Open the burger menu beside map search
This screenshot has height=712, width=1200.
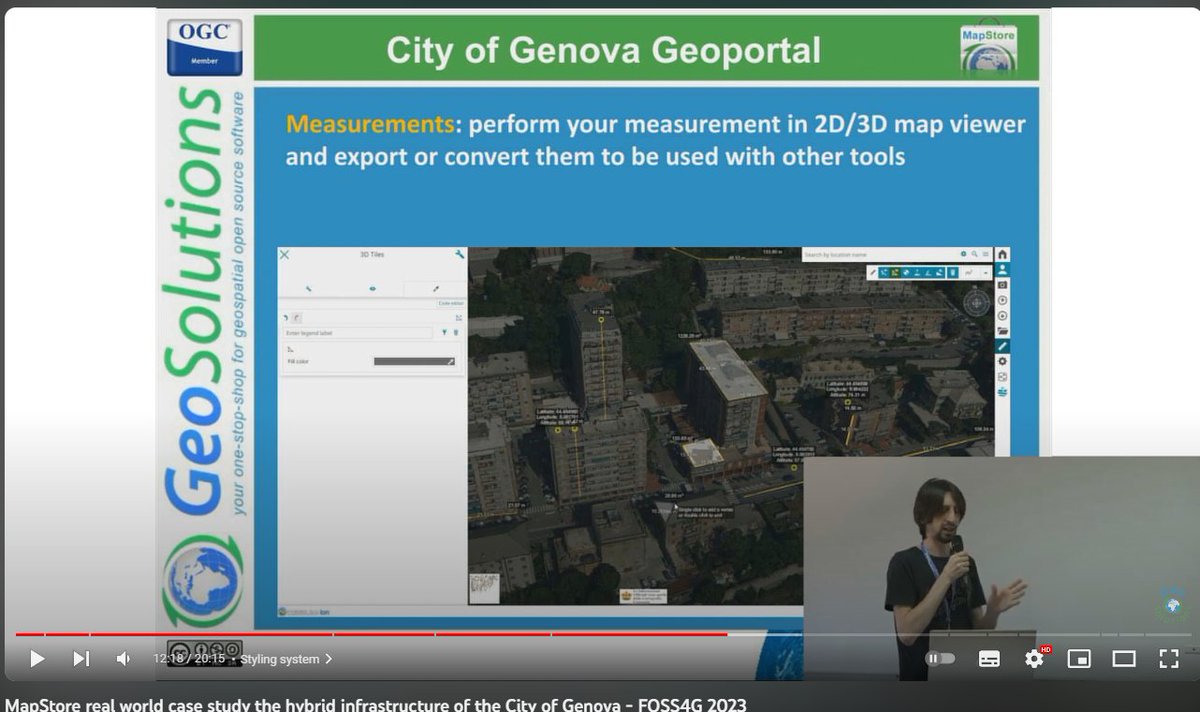point(986,255)
